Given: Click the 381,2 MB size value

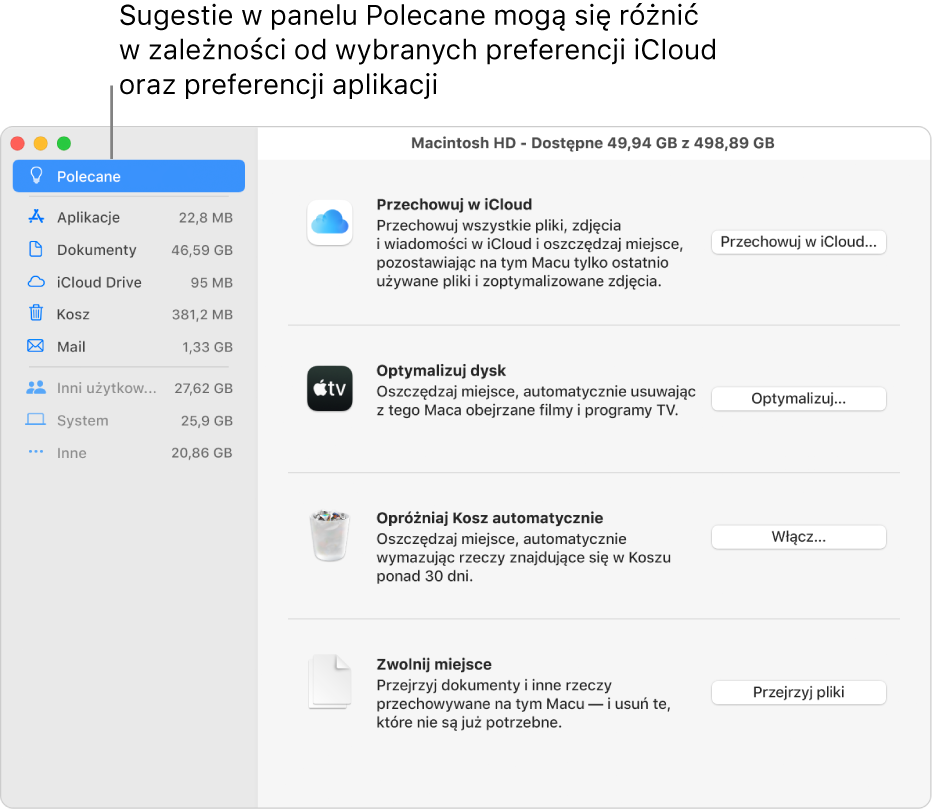Looking at the screenshot, I should tap(203, 314).
